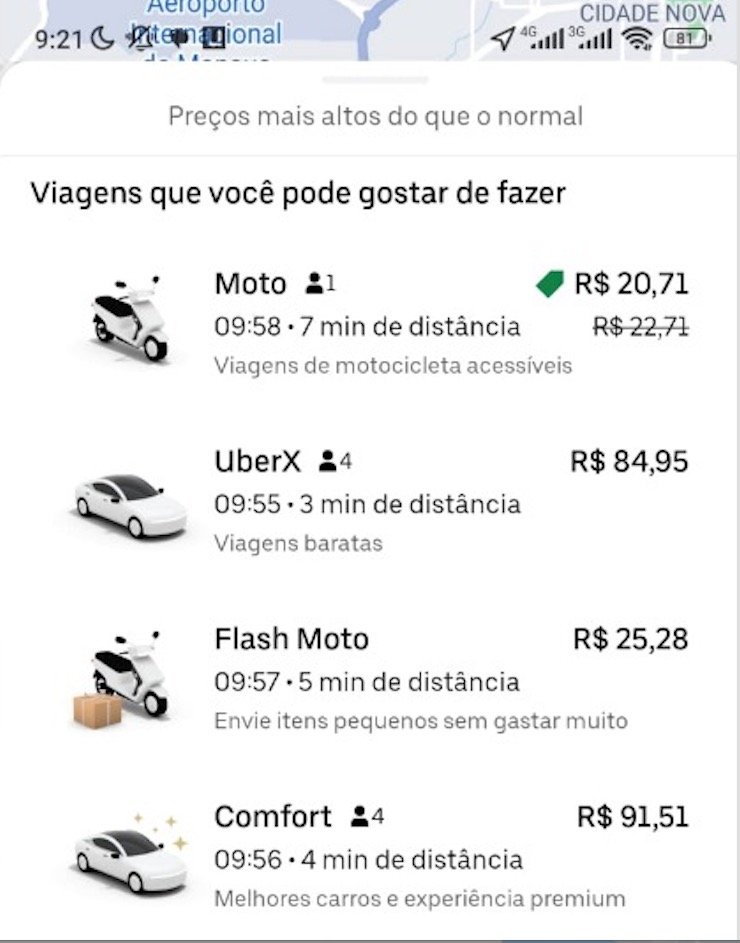Screen dimensions: 740x943
Task: Tap the Moto passenger capacity icon
Action: click(320, 284)
